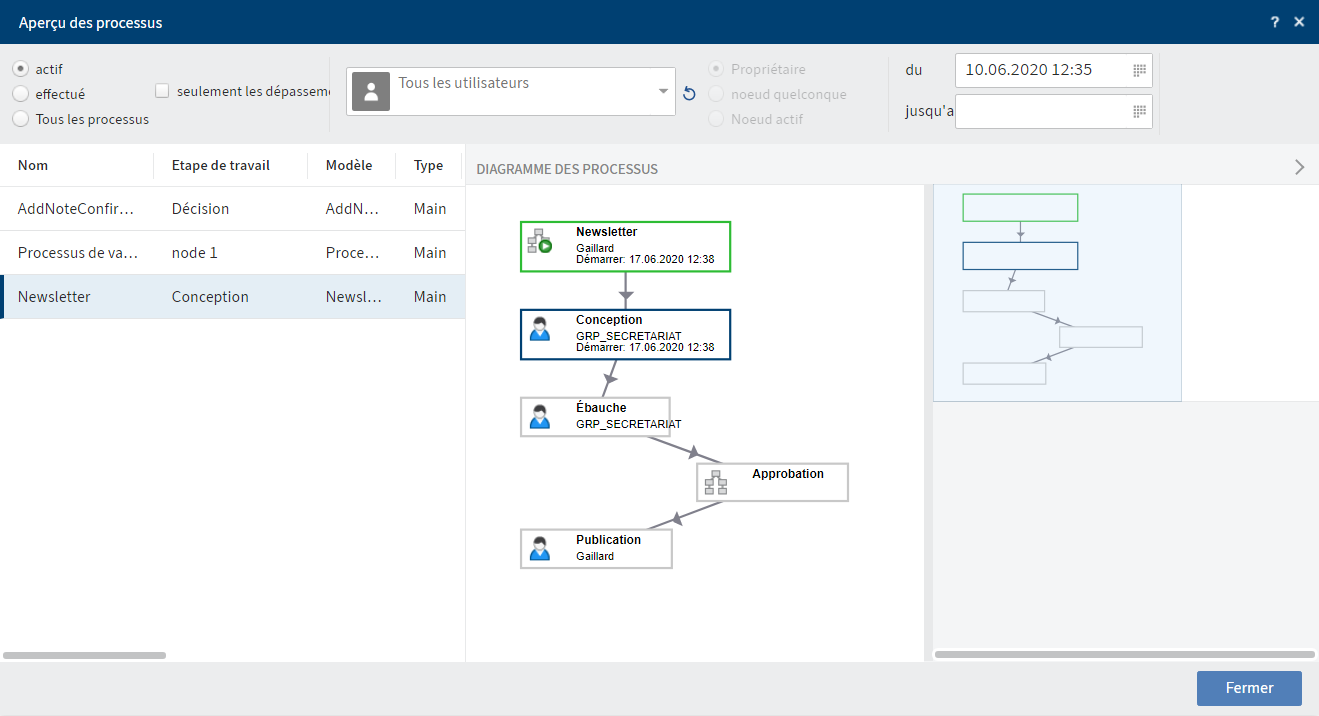Sort by the 'Nom' column header
This screenshot has height=716, width=1319.
[33, 165]
